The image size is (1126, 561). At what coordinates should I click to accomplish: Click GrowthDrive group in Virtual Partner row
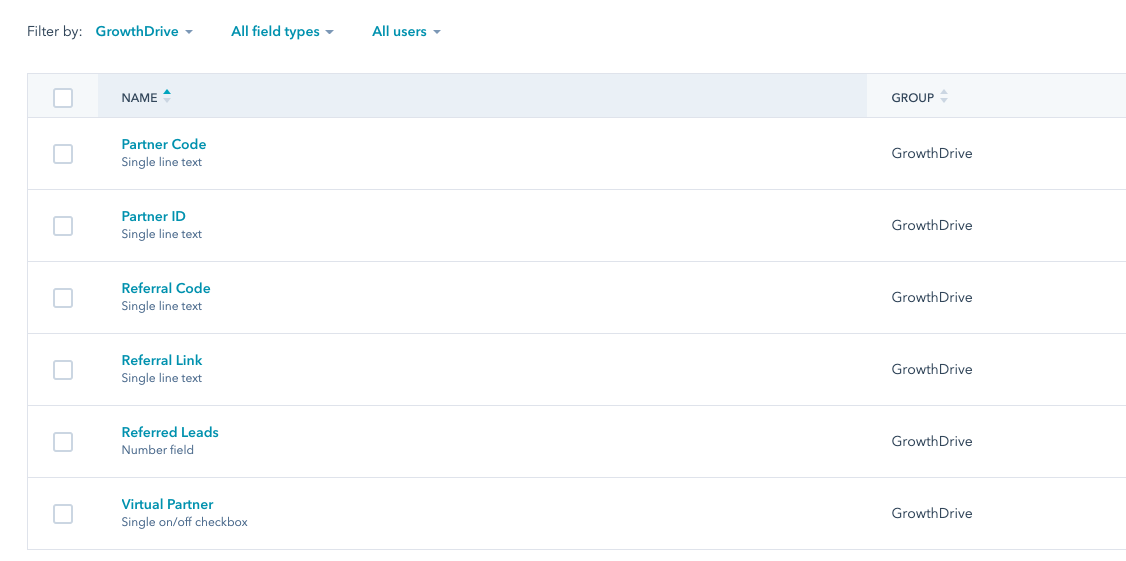(x=932, y=513)
